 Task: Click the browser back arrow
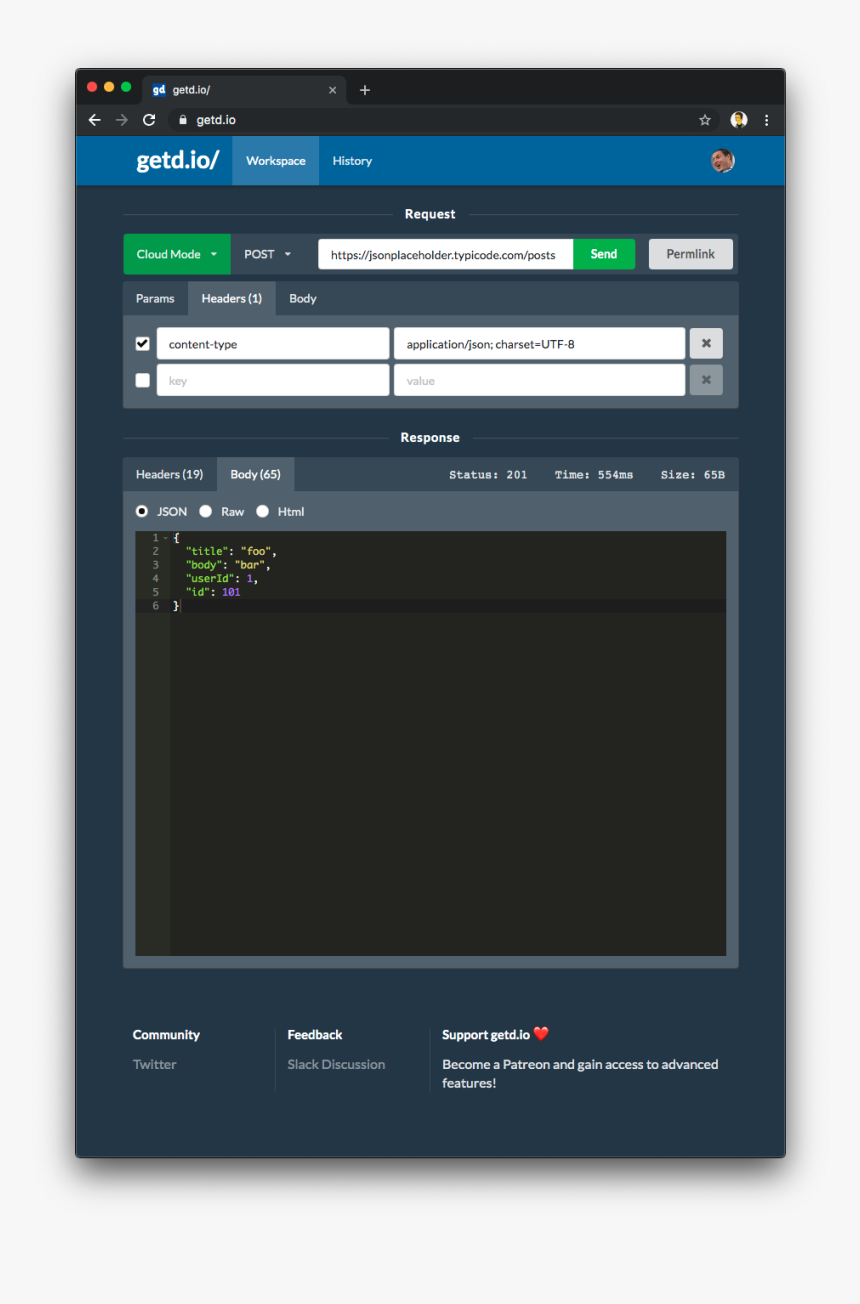(x=95, y=120)
